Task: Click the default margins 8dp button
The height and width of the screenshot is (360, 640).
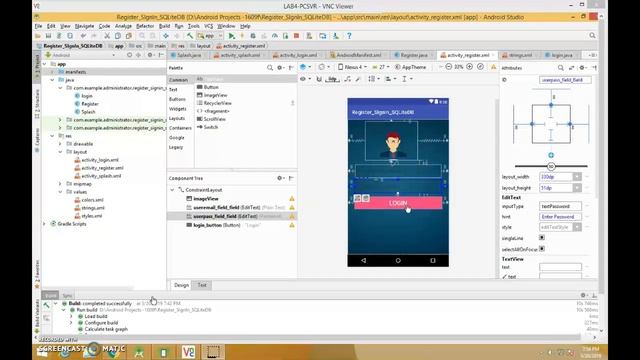Action: tap(332, 79)
